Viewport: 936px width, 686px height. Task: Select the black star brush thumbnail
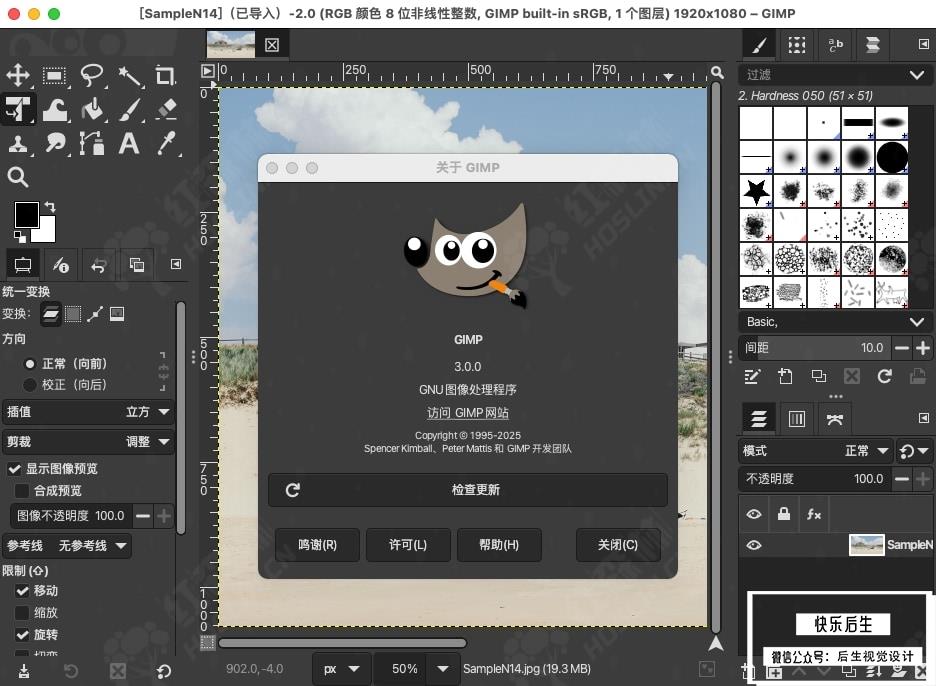click(x=756, y=191)
